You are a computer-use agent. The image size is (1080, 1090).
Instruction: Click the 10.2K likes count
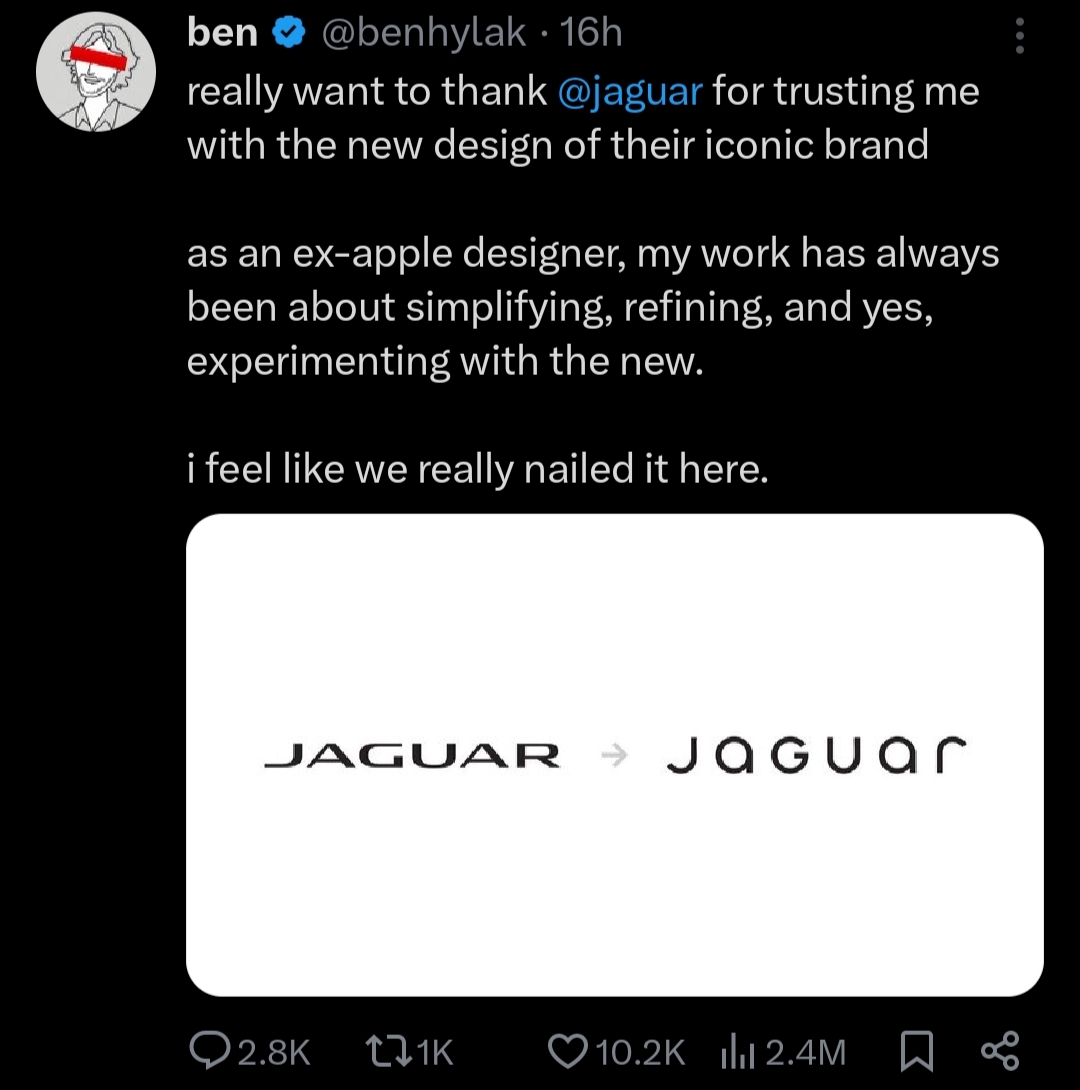pos(640,1051)
